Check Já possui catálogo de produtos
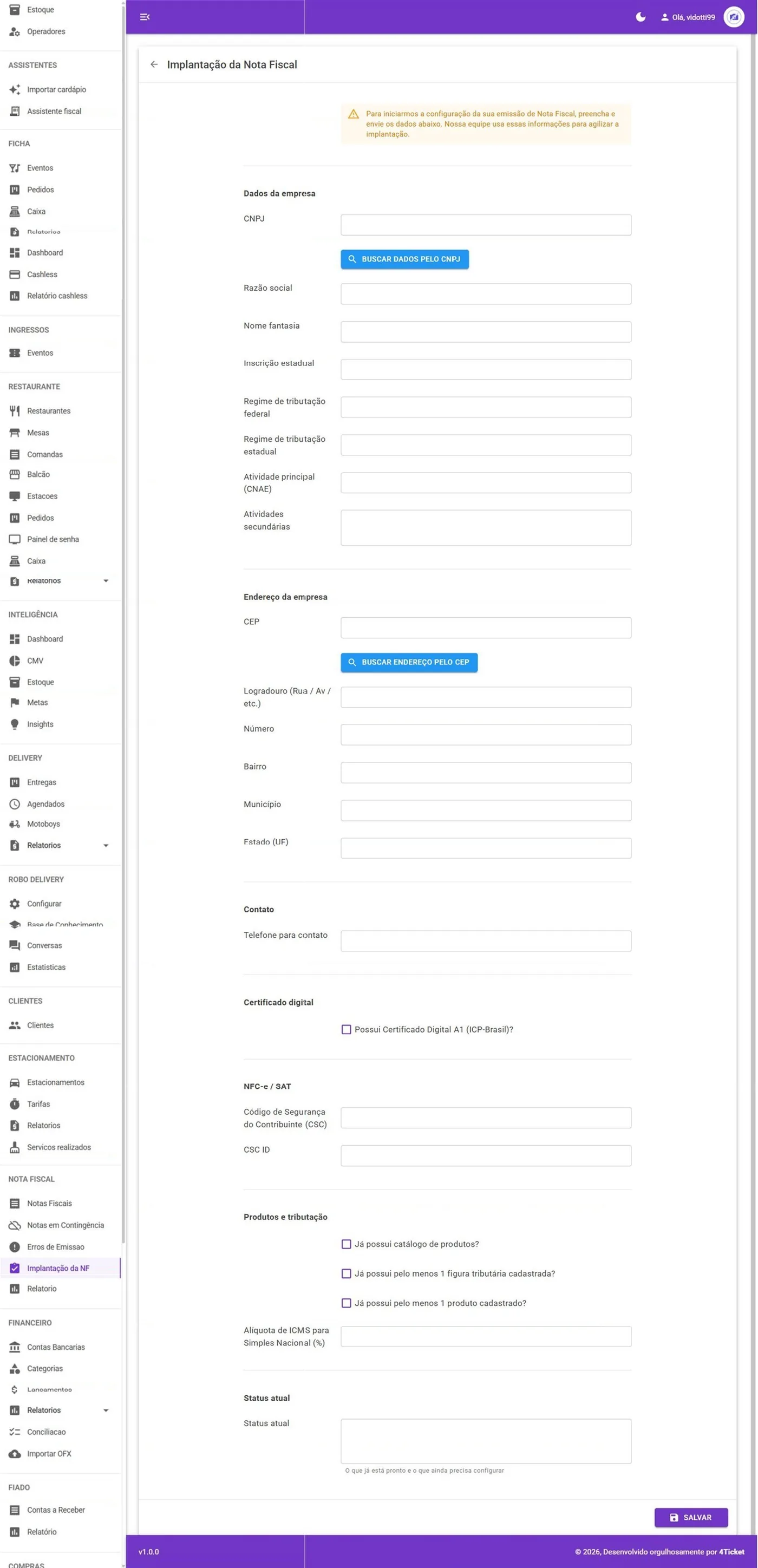Viewport: 758px width, 1568px height. click(x=347, y=1244)
